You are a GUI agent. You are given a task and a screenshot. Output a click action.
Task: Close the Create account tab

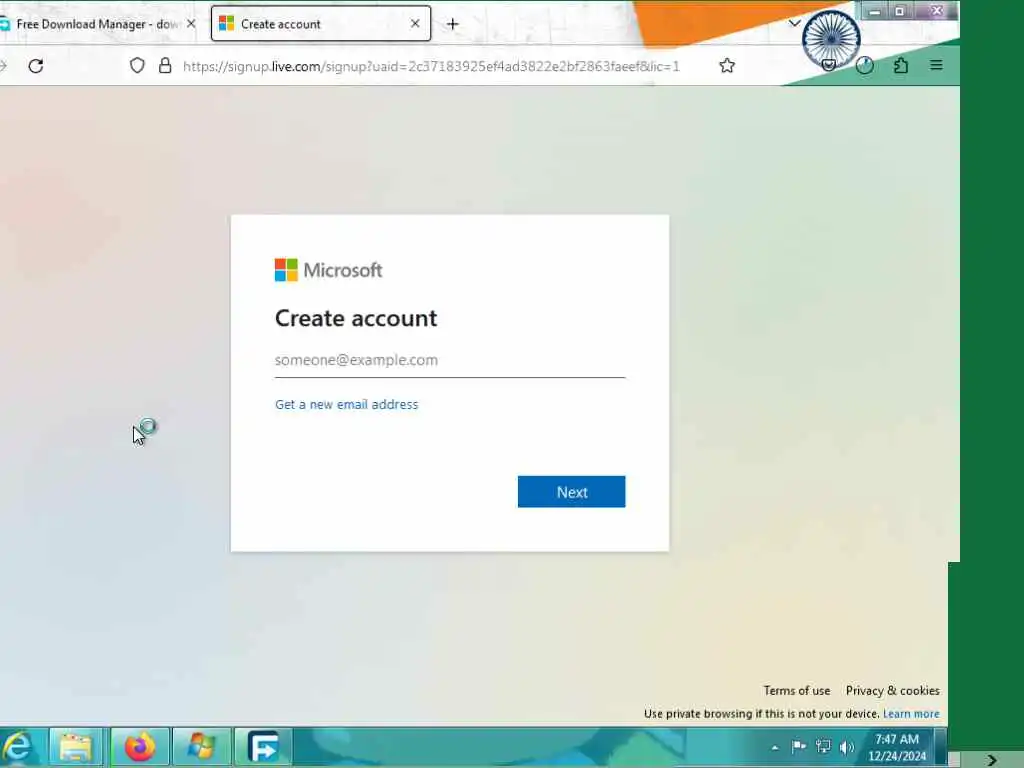point(415,24)
